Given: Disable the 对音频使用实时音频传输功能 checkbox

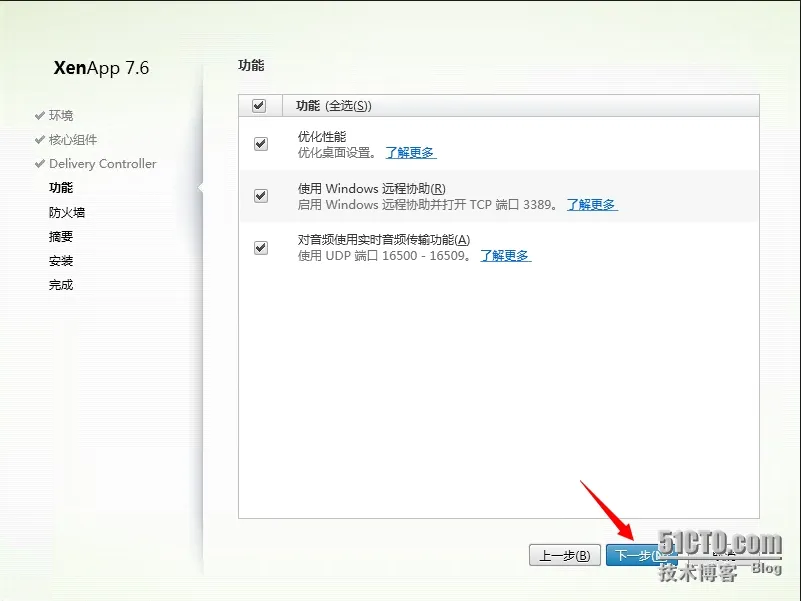Looking at the screenshot, I should coord(261,248).
